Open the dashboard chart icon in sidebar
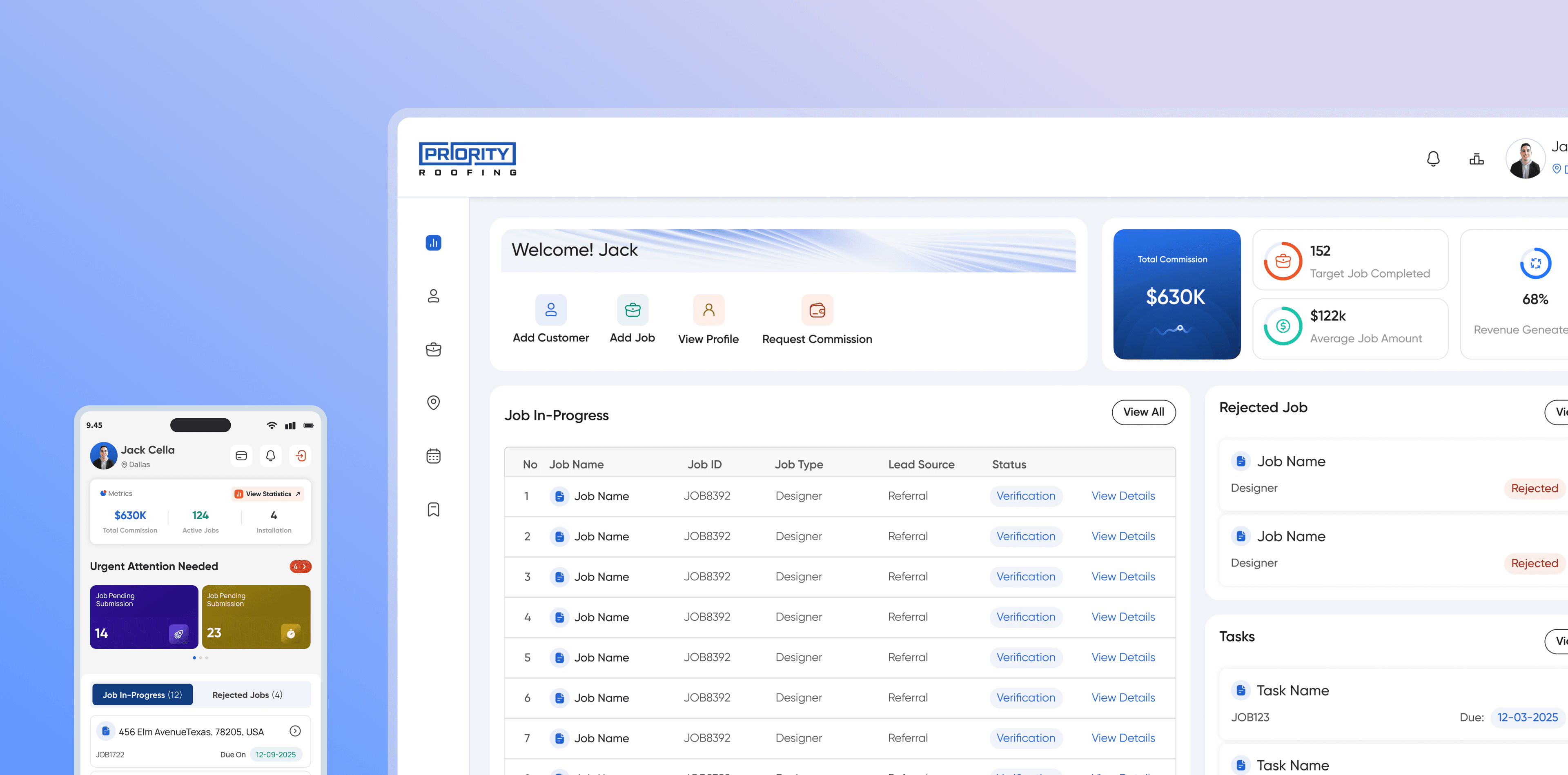The width and height of the screenshot is (1568, 775). click(x=433, y=243)
